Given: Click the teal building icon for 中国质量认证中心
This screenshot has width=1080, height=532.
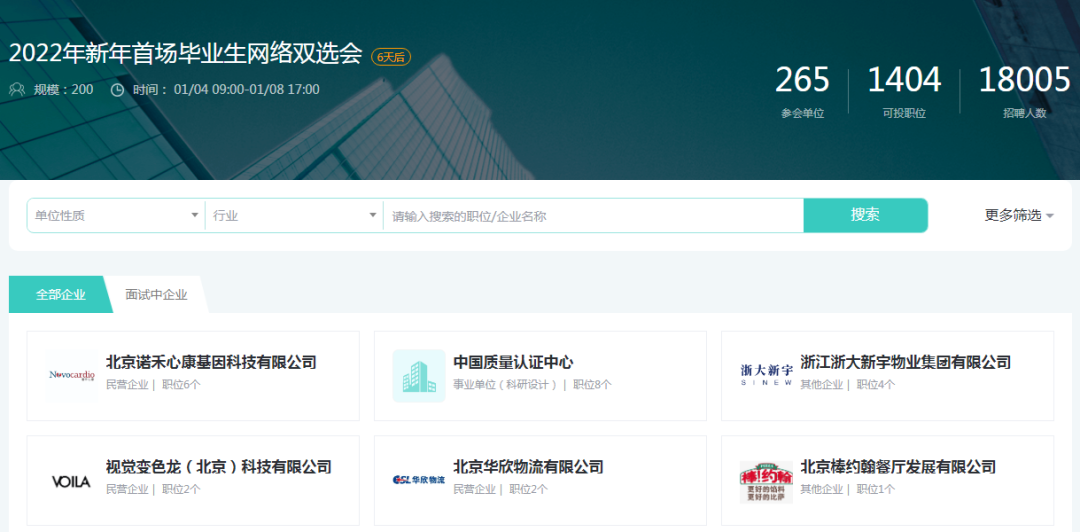Looking at the screenshot, I should 419,375.
